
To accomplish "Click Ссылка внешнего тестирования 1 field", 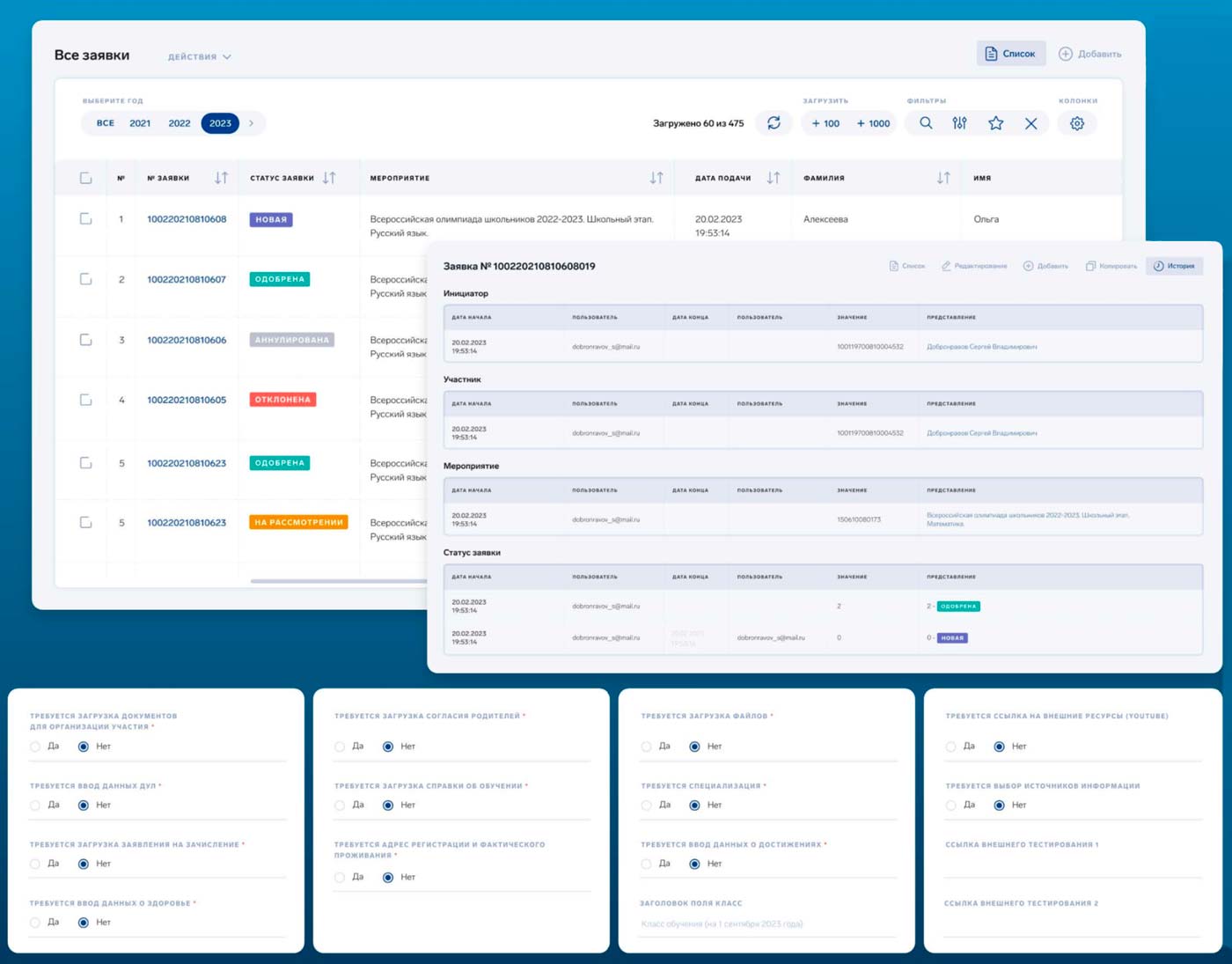I will click(x=1073, y=865).
